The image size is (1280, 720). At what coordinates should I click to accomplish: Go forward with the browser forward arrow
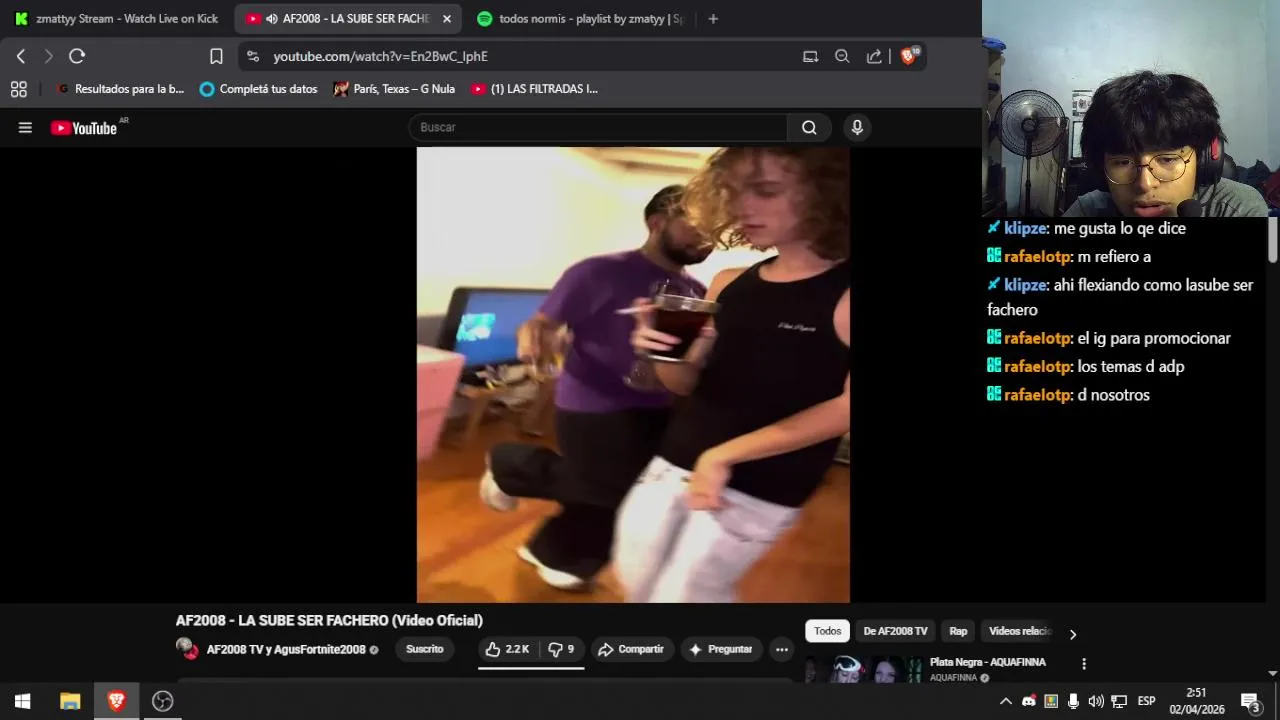(48, 56)
